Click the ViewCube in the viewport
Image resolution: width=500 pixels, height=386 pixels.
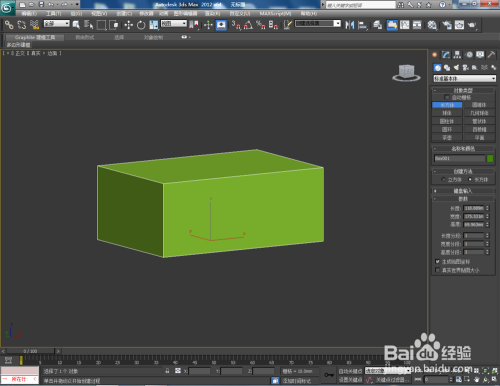406,73
